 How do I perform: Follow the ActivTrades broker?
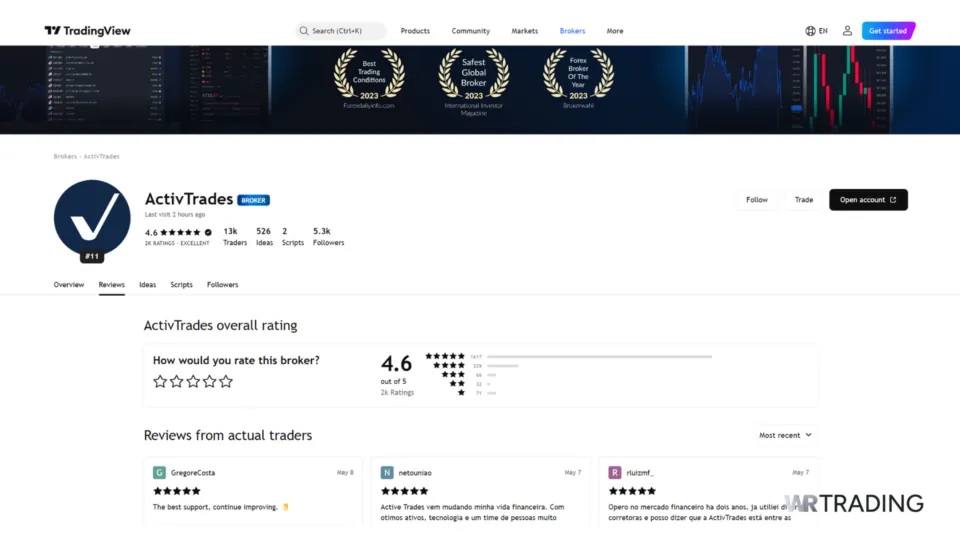click(x=757, y=200)
